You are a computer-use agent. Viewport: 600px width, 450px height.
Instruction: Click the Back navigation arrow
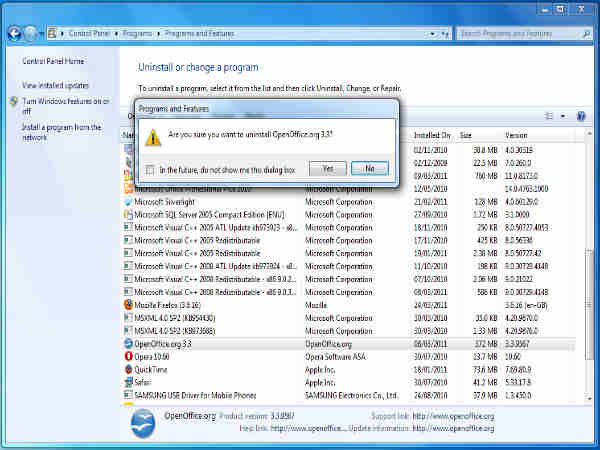click(x=14, y=33)
